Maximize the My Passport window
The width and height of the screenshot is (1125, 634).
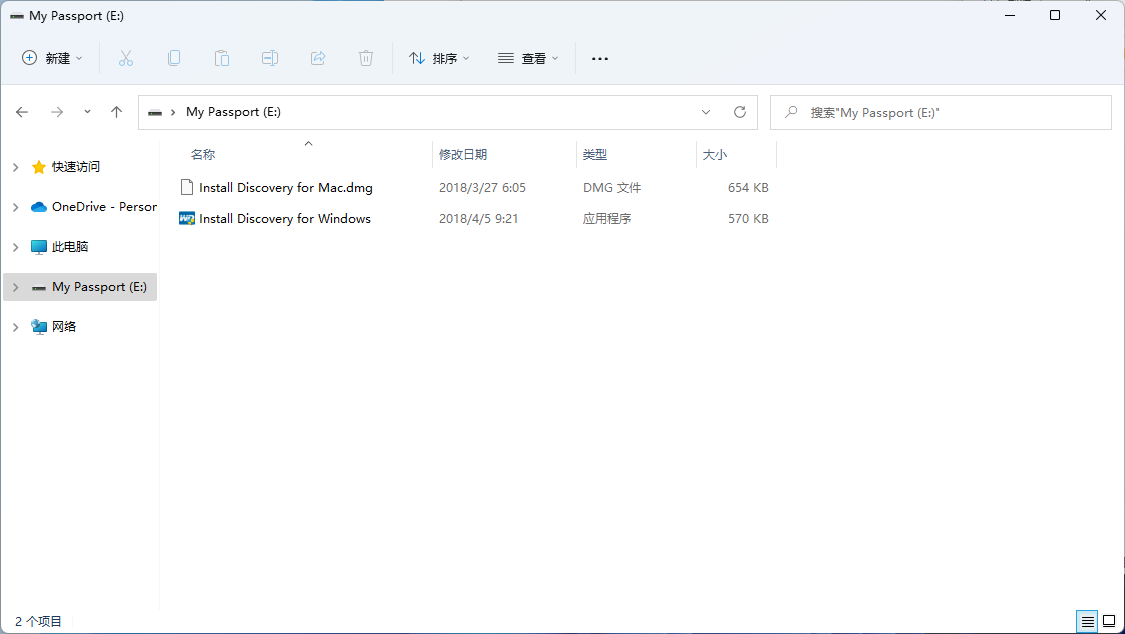coord(1055,15)
